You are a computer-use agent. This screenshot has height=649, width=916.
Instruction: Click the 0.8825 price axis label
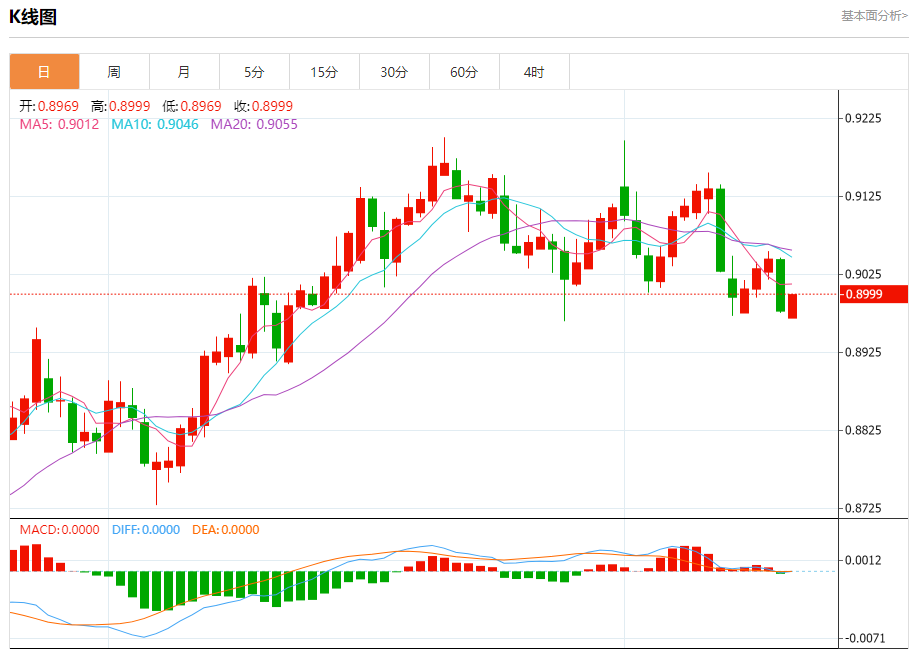coord(863,431)
